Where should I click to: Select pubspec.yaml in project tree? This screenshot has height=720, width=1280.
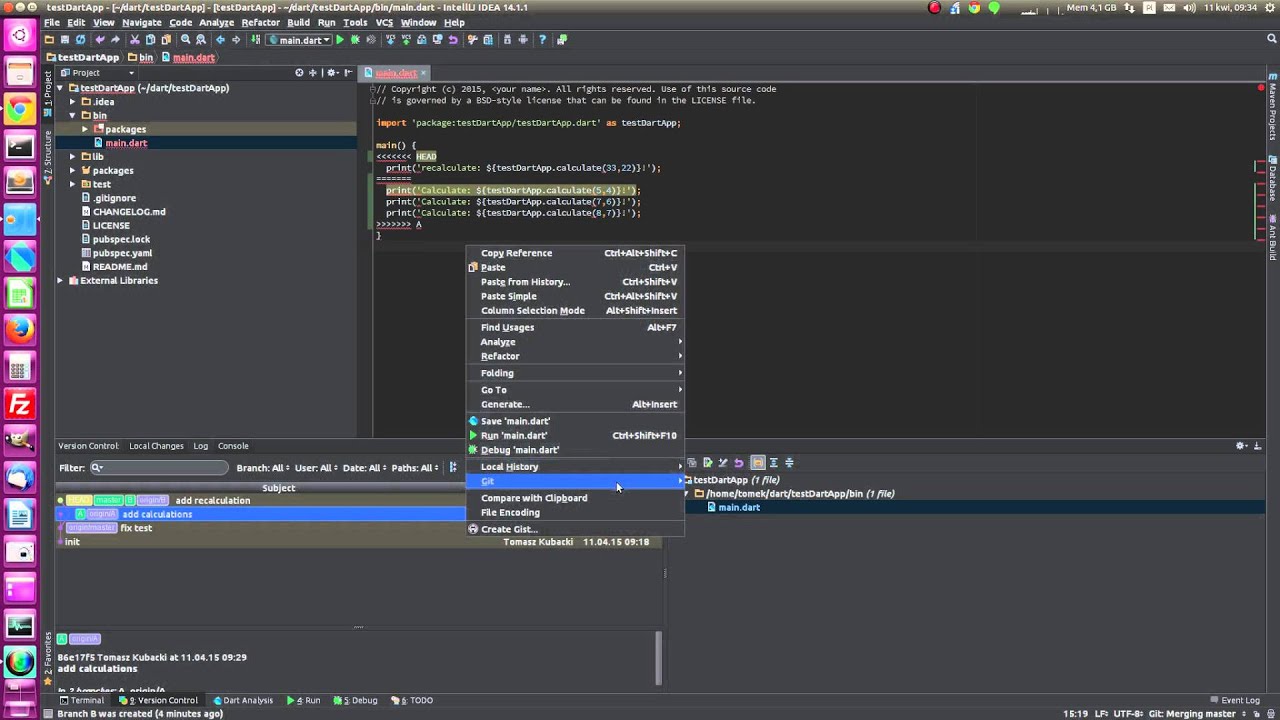click(x=122, y=253)
